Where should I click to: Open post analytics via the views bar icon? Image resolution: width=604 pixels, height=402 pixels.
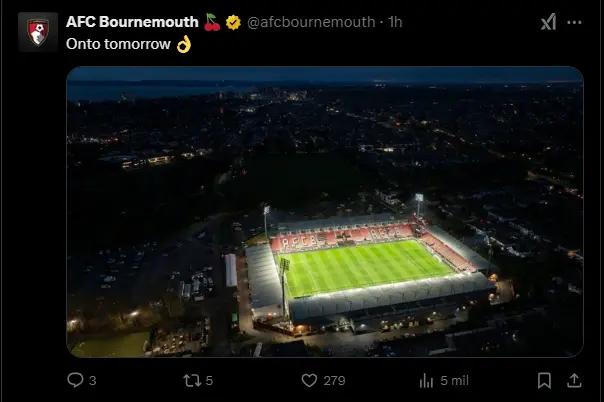(x=427, y=380)
